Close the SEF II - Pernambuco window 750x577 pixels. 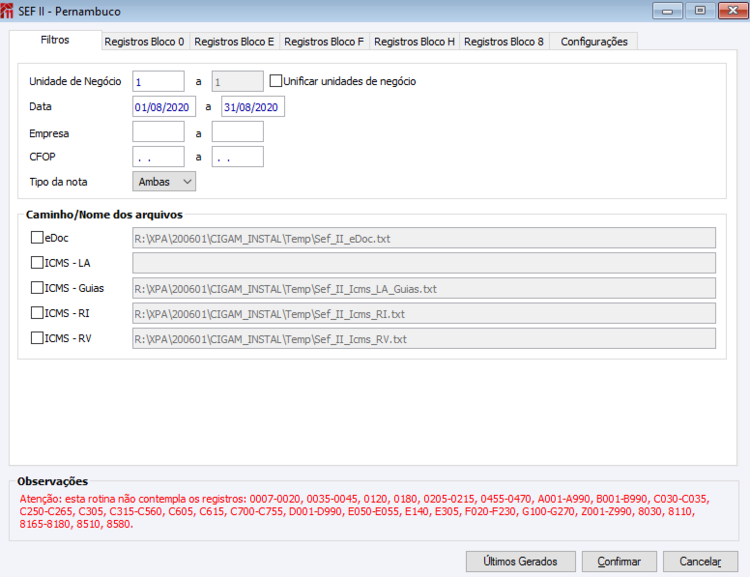733,11
